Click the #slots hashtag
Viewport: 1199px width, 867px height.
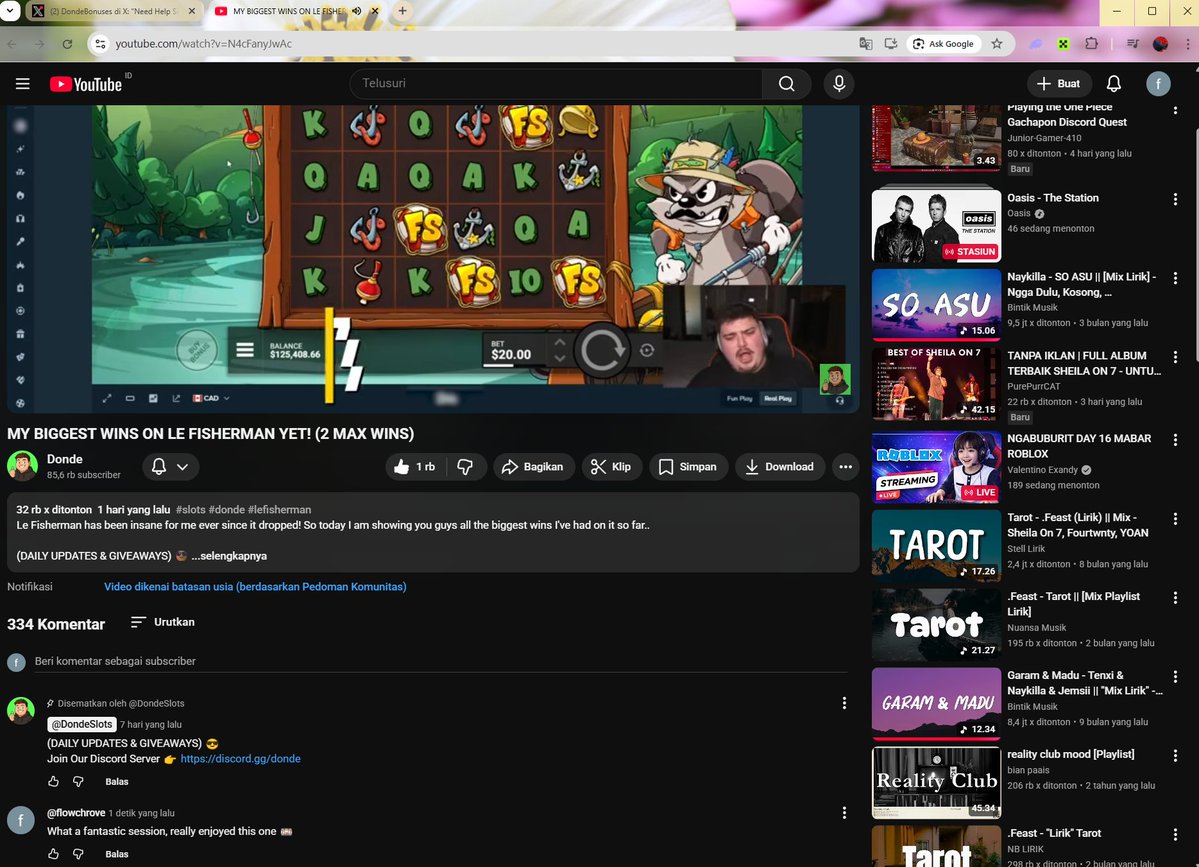(190, 509)
